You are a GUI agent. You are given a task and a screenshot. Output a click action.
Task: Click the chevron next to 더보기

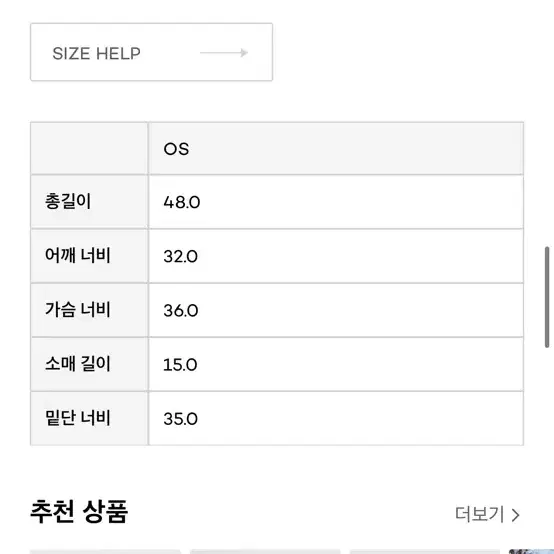click(515, 515)
